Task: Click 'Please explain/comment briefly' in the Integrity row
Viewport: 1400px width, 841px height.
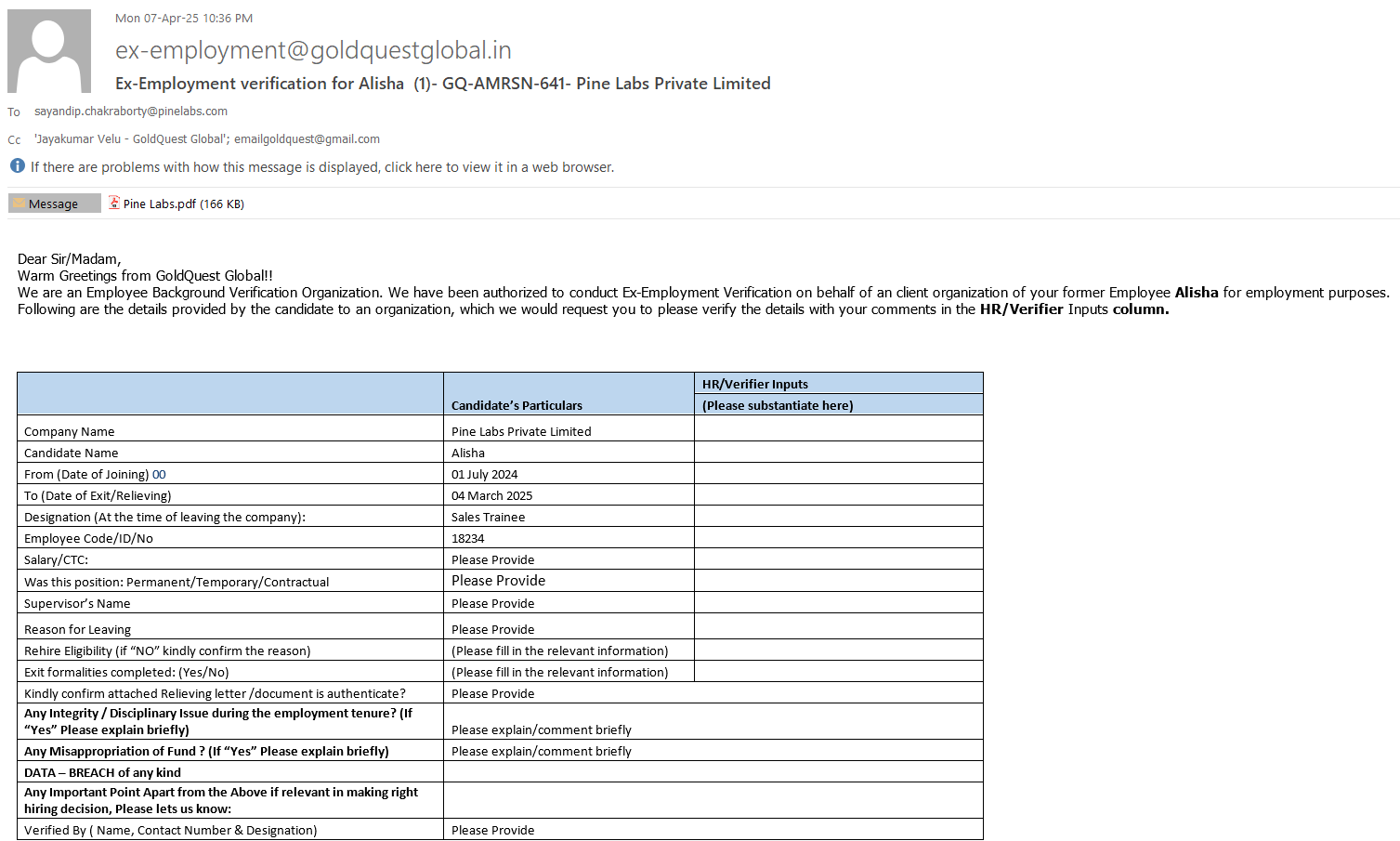Action: click(542, 729)
